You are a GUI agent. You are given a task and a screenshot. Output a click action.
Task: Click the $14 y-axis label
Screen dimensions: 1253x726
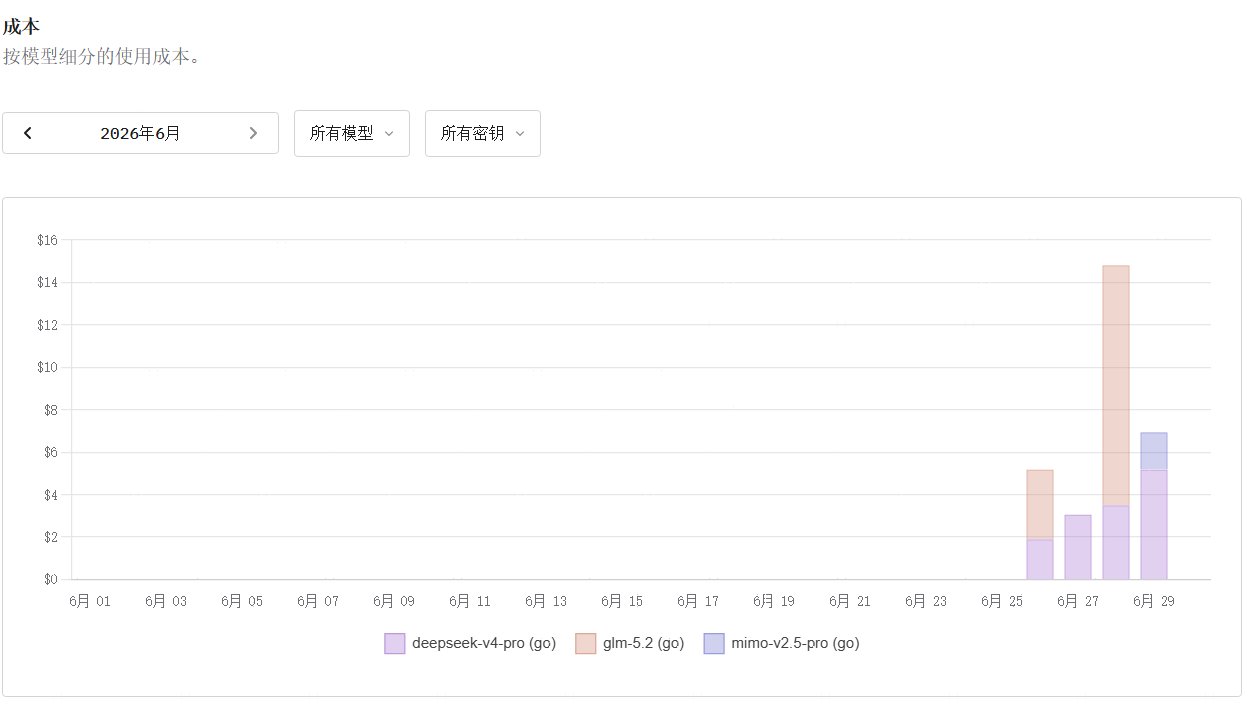[48, 283]
